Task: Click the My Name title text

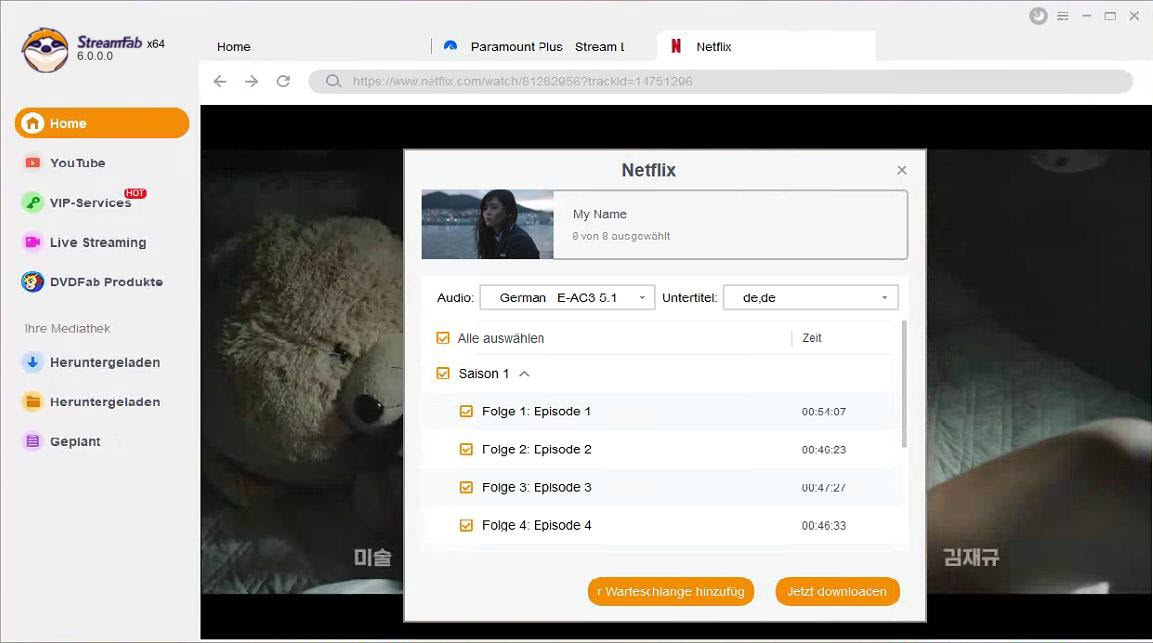Action: click(599, 214)
